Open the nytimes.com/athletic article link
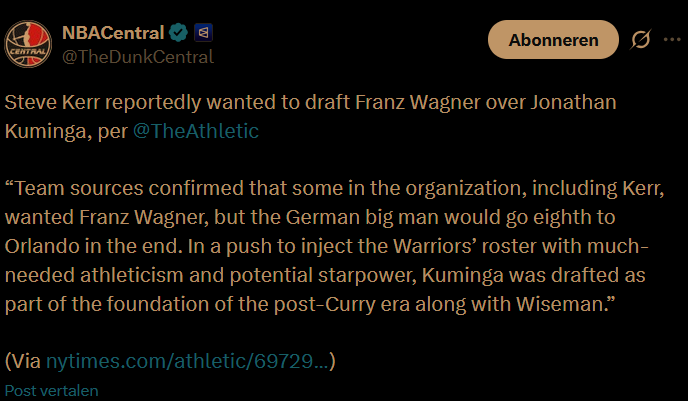The height and width of the screenshot is (401, 688). [187, 361]
